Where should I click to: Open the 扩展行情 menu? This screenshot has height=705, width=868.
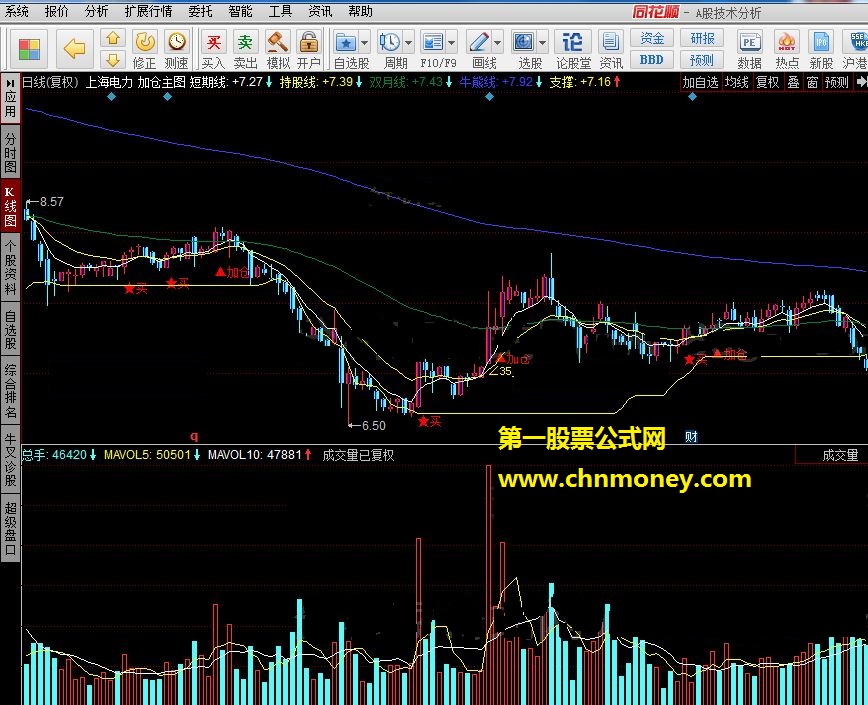coord(148,11)
